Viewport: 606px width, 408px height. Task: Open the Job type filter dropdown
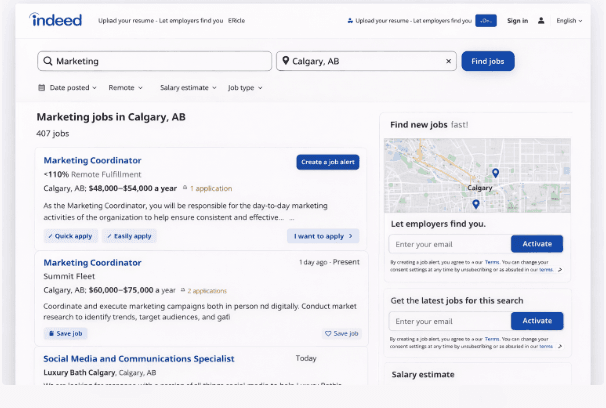click(245, 88)
